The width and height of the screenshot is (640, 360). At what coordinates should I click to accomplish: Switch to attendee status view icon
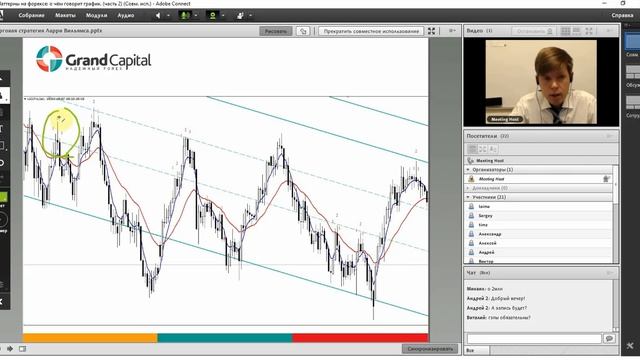tap(493, 149)
